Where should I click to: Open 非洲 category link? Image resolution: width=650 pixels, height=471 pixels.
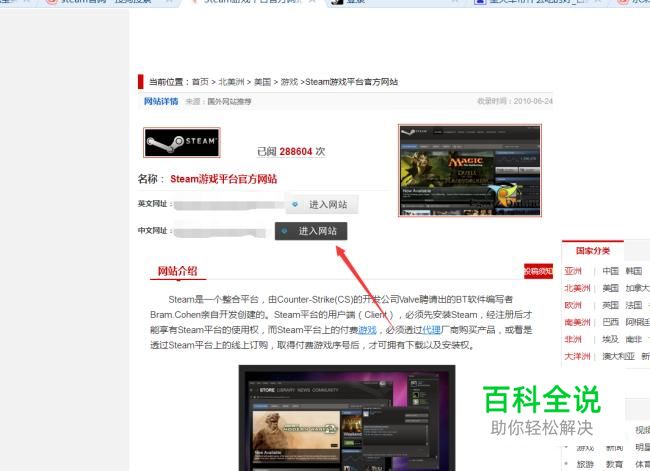(572, 340)
